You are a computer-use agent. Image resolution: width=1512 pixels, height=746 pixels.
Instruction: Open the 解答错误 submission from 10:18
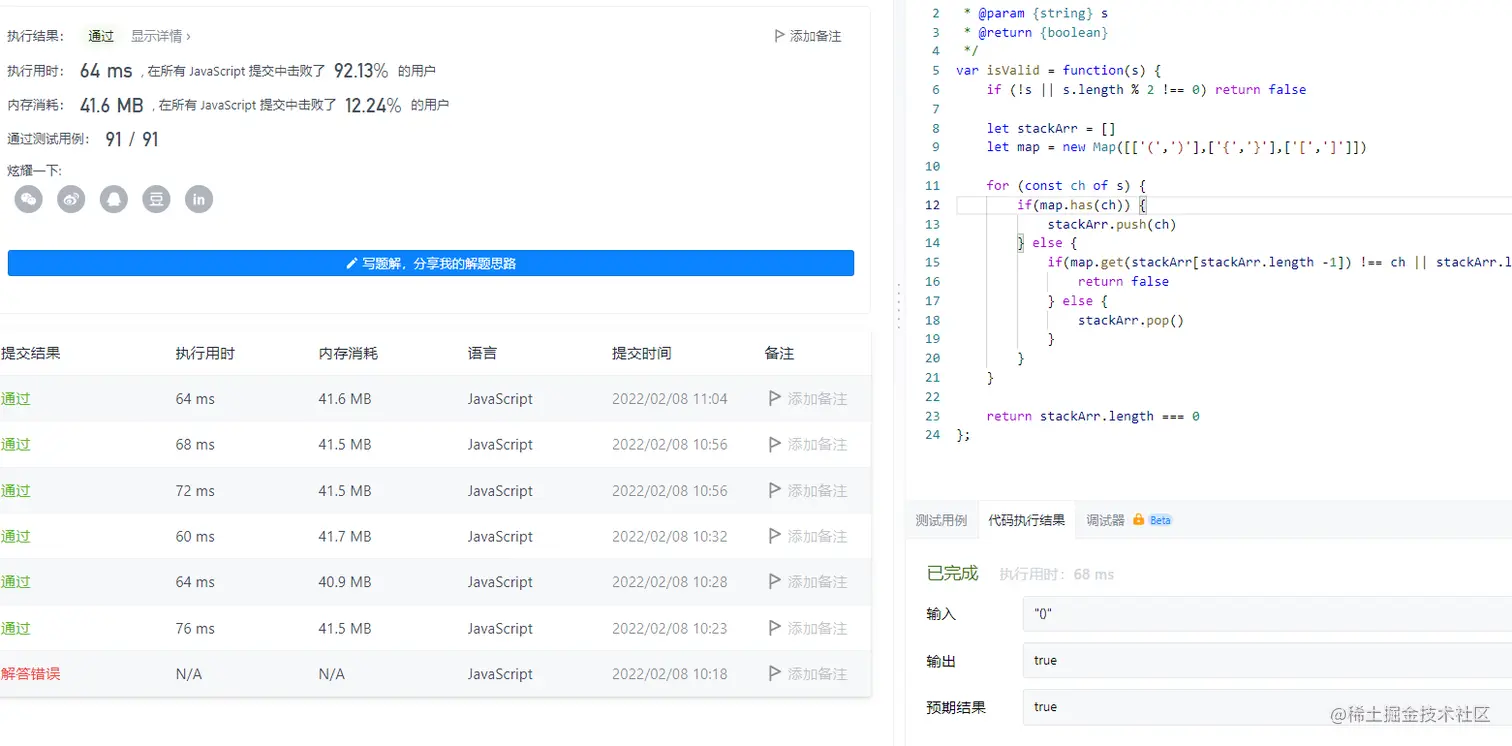tap(31, 674)
